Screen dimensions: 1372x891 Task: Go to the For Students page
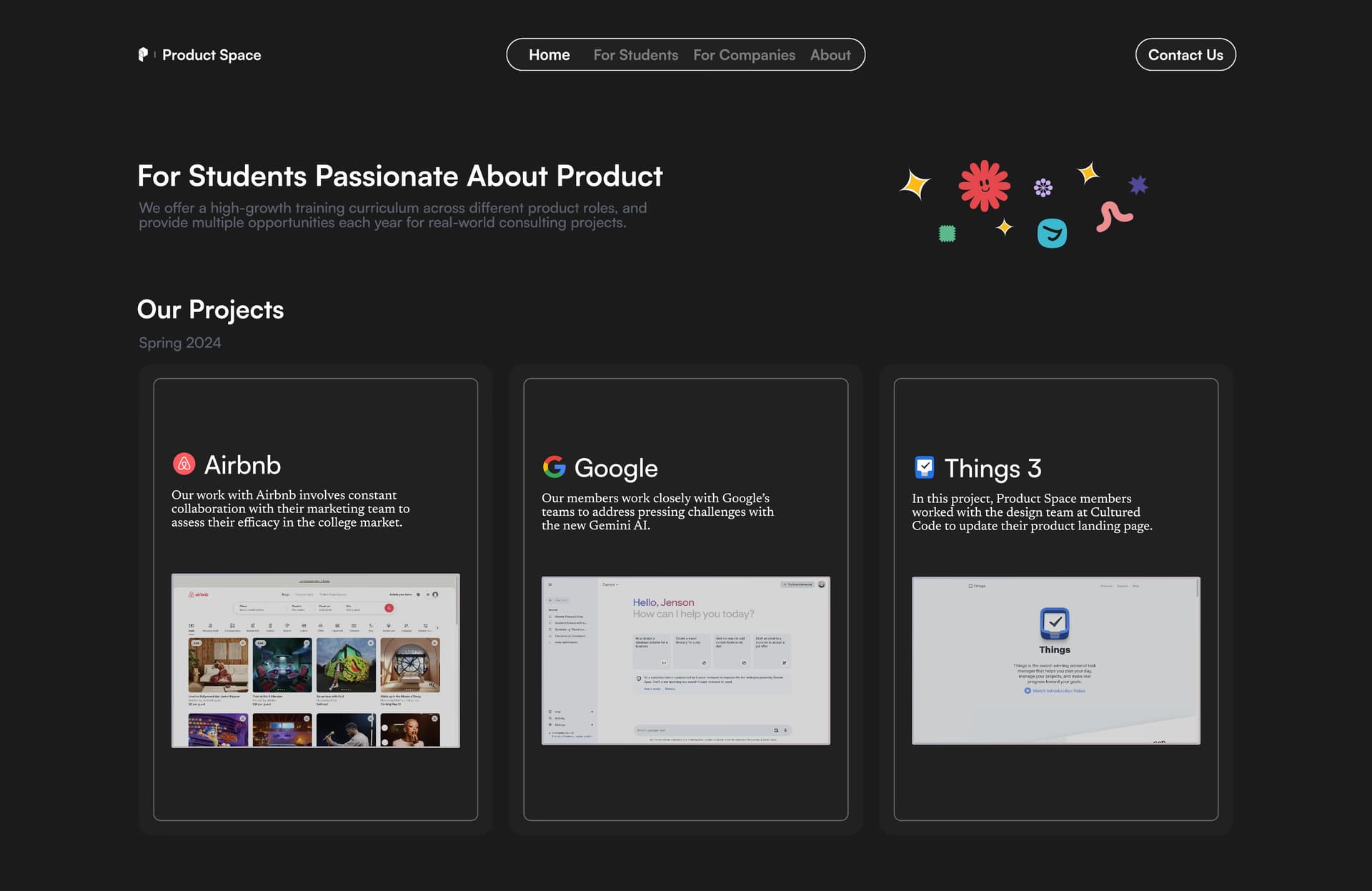coord(635,55)
